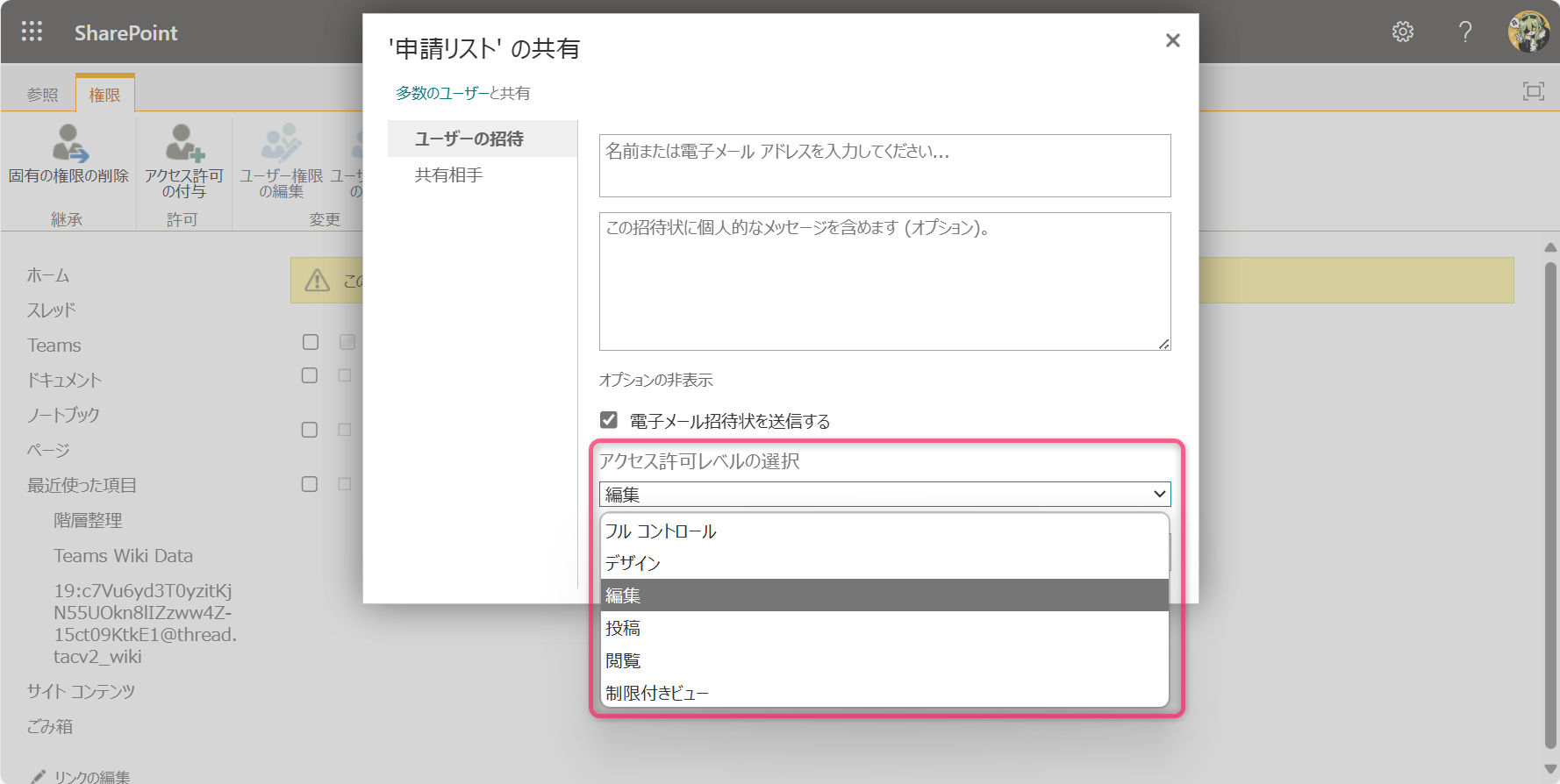Open the help question mark icon
Image resolution: width=1560 pixels, height=784 pixels.
[1465, 32]
